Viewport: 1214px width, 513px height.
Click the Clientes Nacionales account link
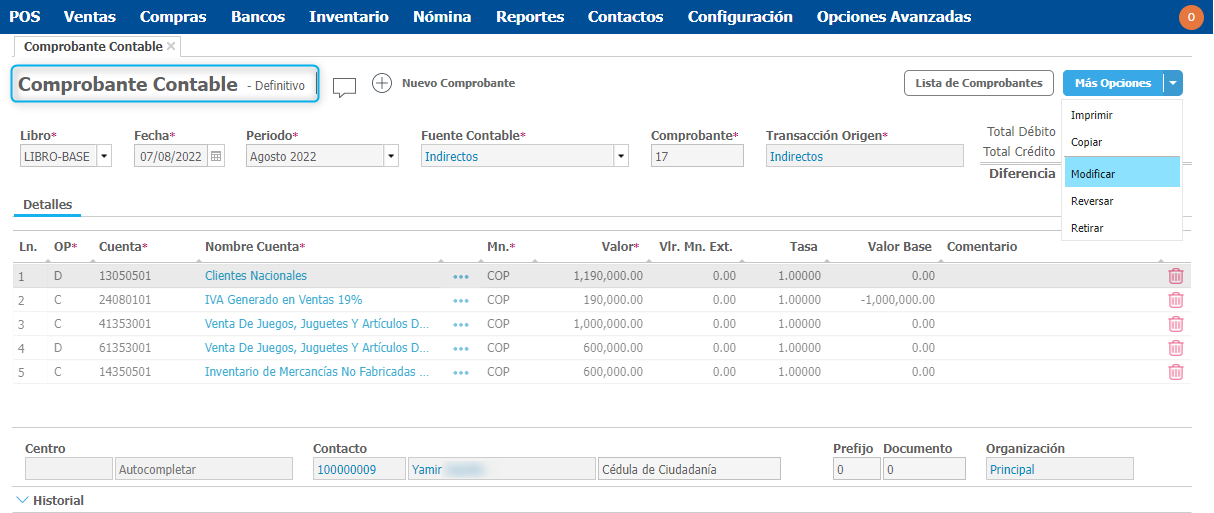point(256,276)
